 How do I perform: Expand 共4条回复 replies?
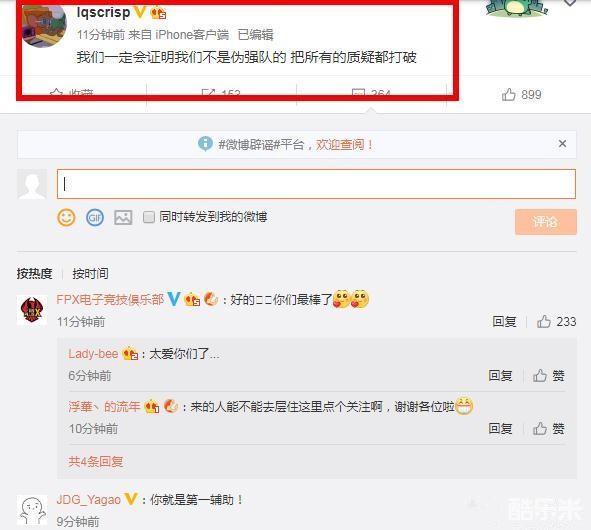[96, 461]
